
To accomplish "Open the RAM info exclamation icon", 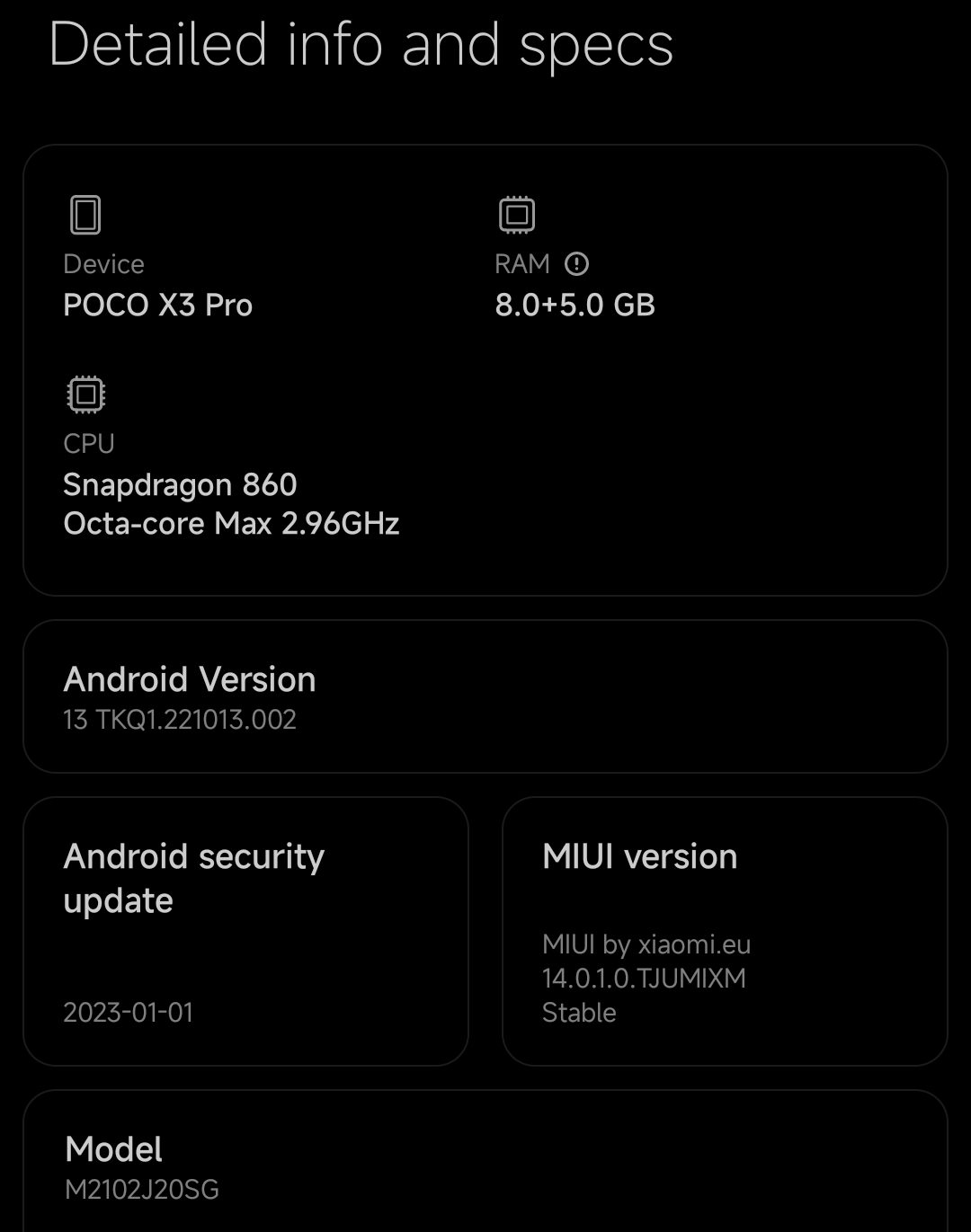I will point(576,264).
